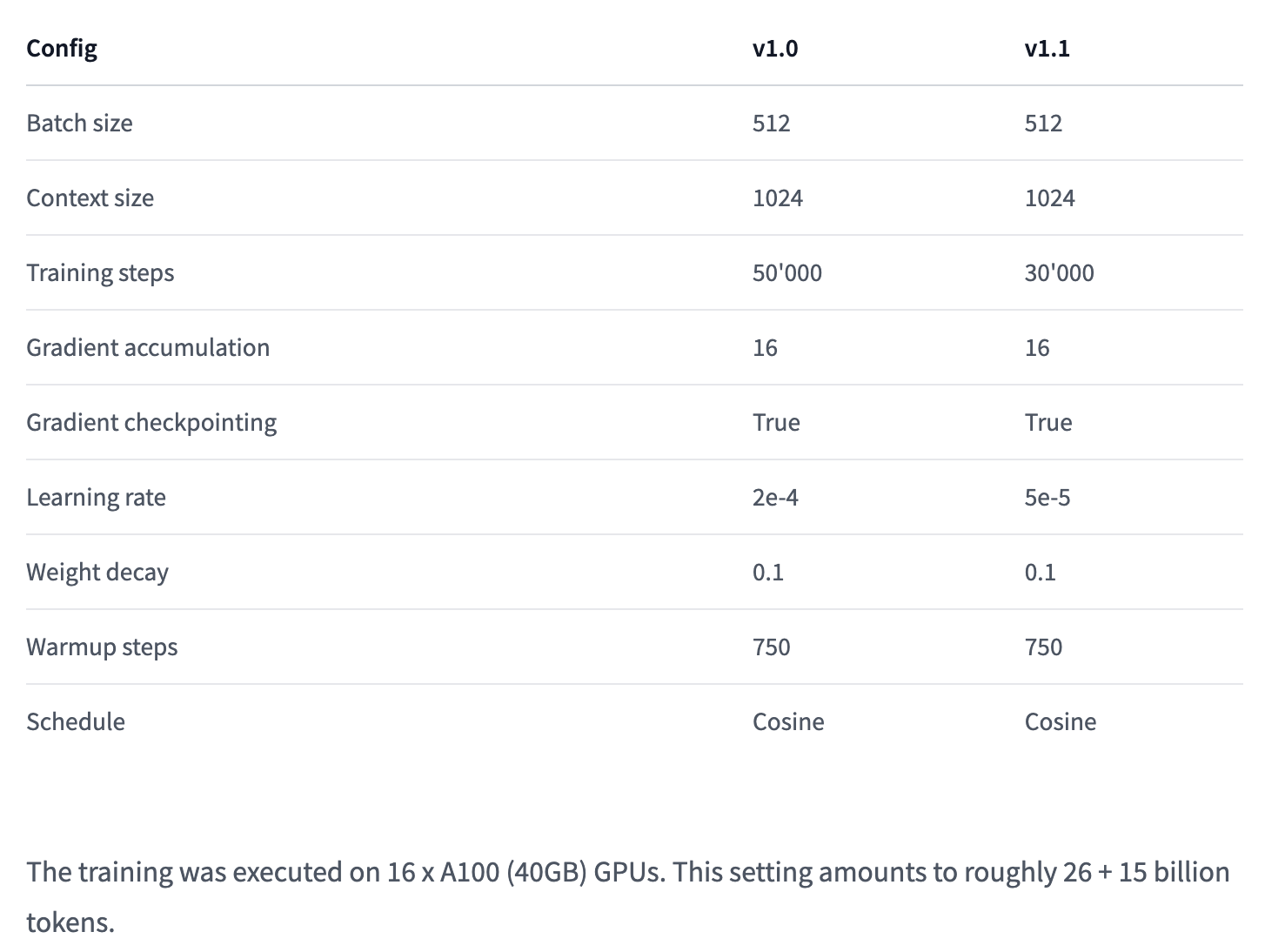Click the v1.1 column header
The image size is (1265, 952).
[x=1047, y=48]
